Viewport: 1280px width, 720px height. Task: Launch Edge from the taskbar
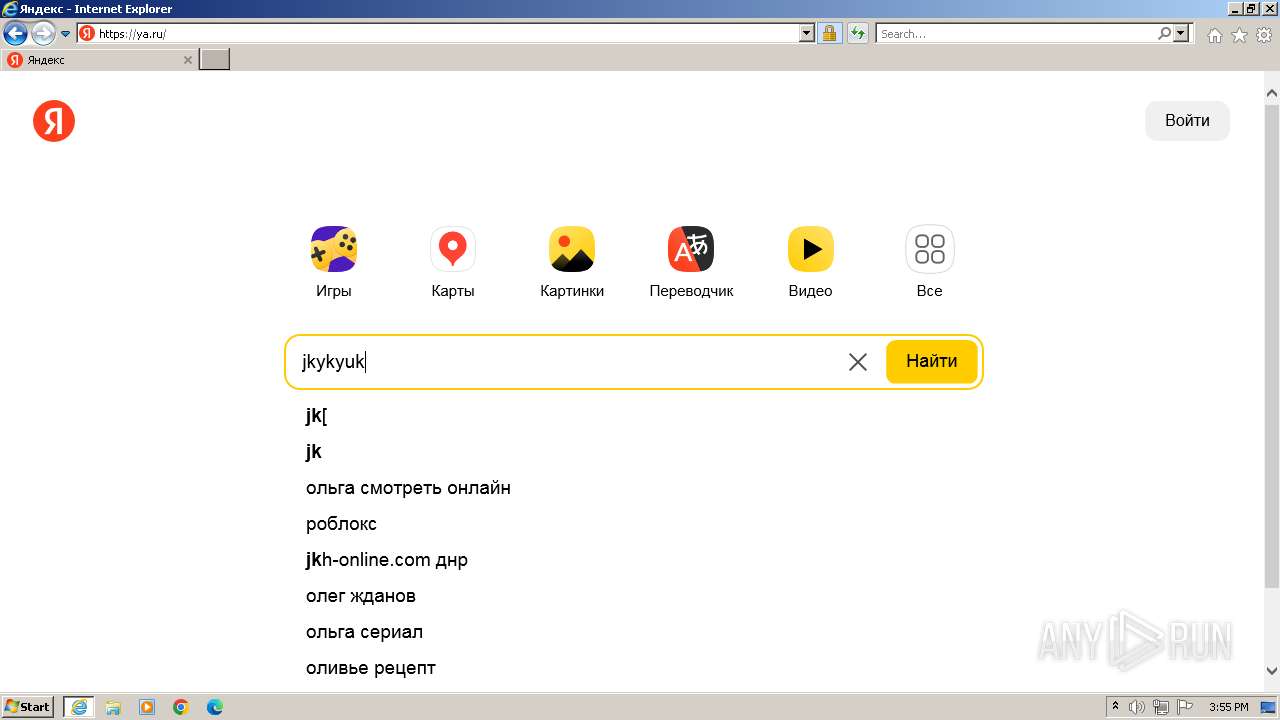click(215, 707)
